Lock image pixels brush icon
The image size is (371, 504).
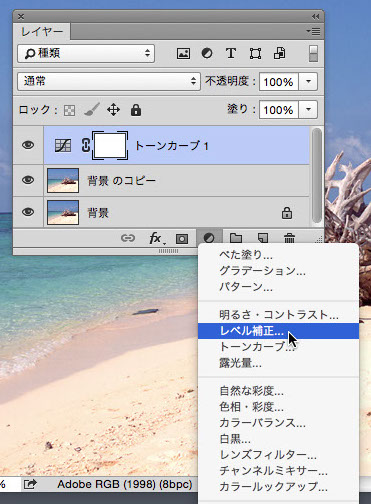pyautogui.click(x=92, y=110)
